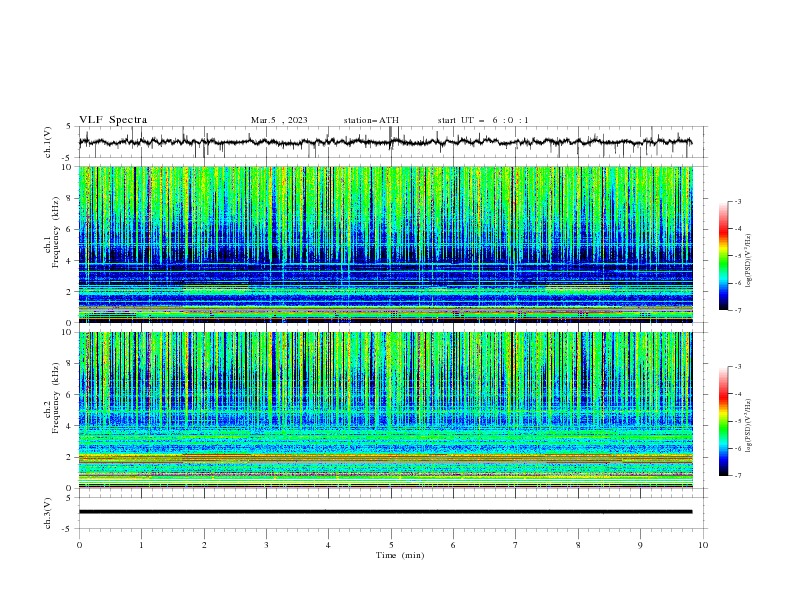Click the 'ch.1(V)' axis label
This screenshot has height=612, width=792.
point(48,142)
